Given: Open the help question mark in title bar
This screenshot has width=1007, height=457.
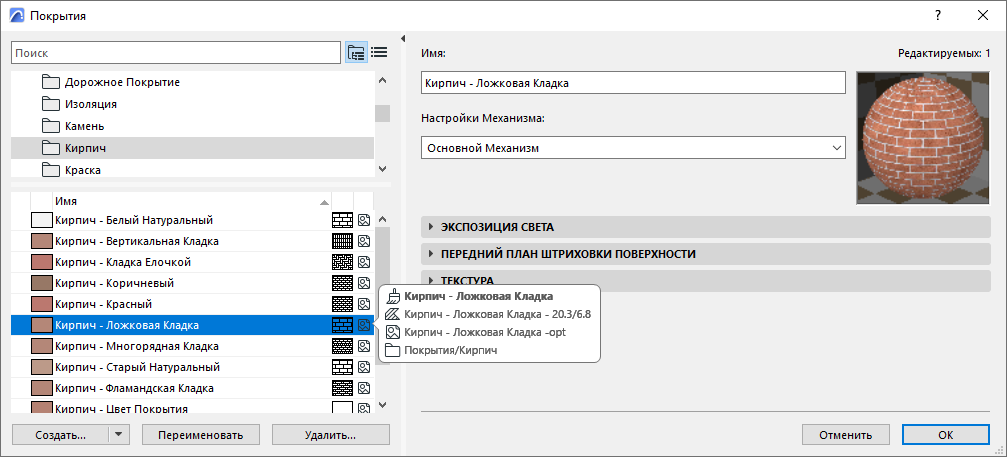Looking at the screenshot, I should pyautogui.click(x=938, y=16).
